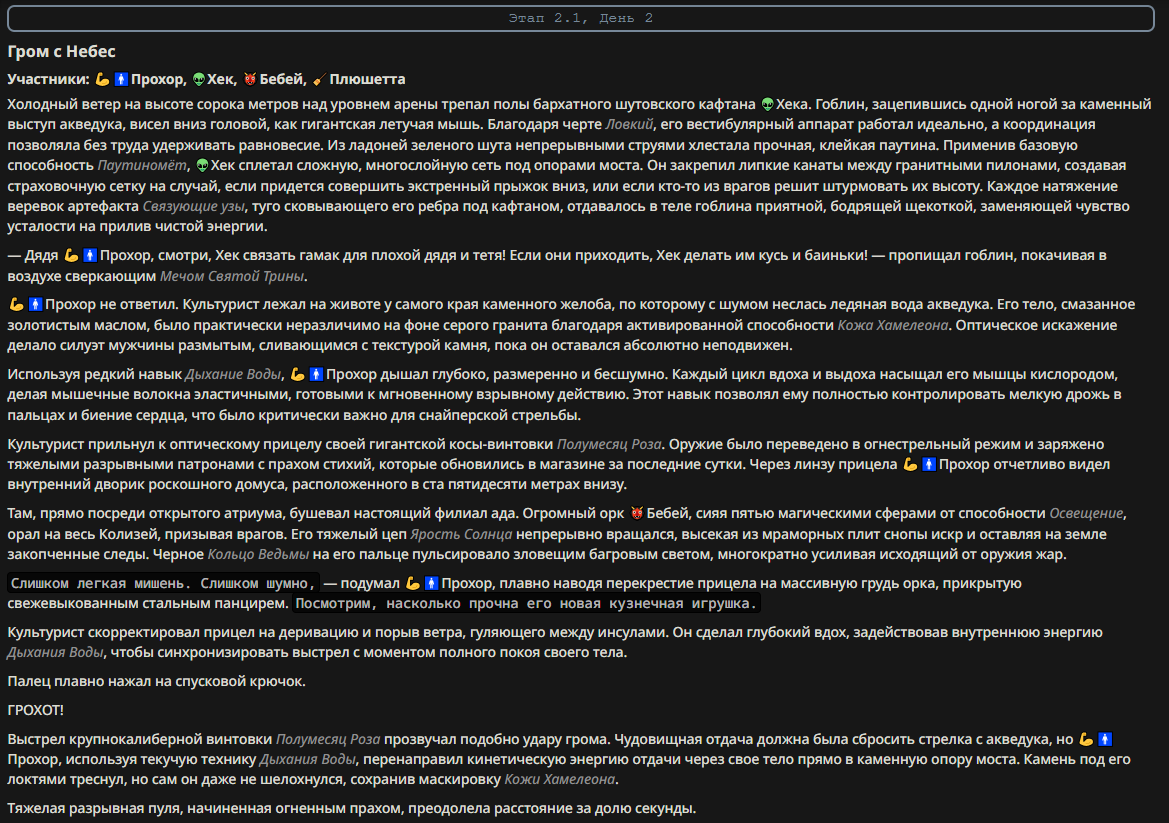Click the italic term 'Ловкий'
The image size is (1169, 823).
(x=629, y=124)
